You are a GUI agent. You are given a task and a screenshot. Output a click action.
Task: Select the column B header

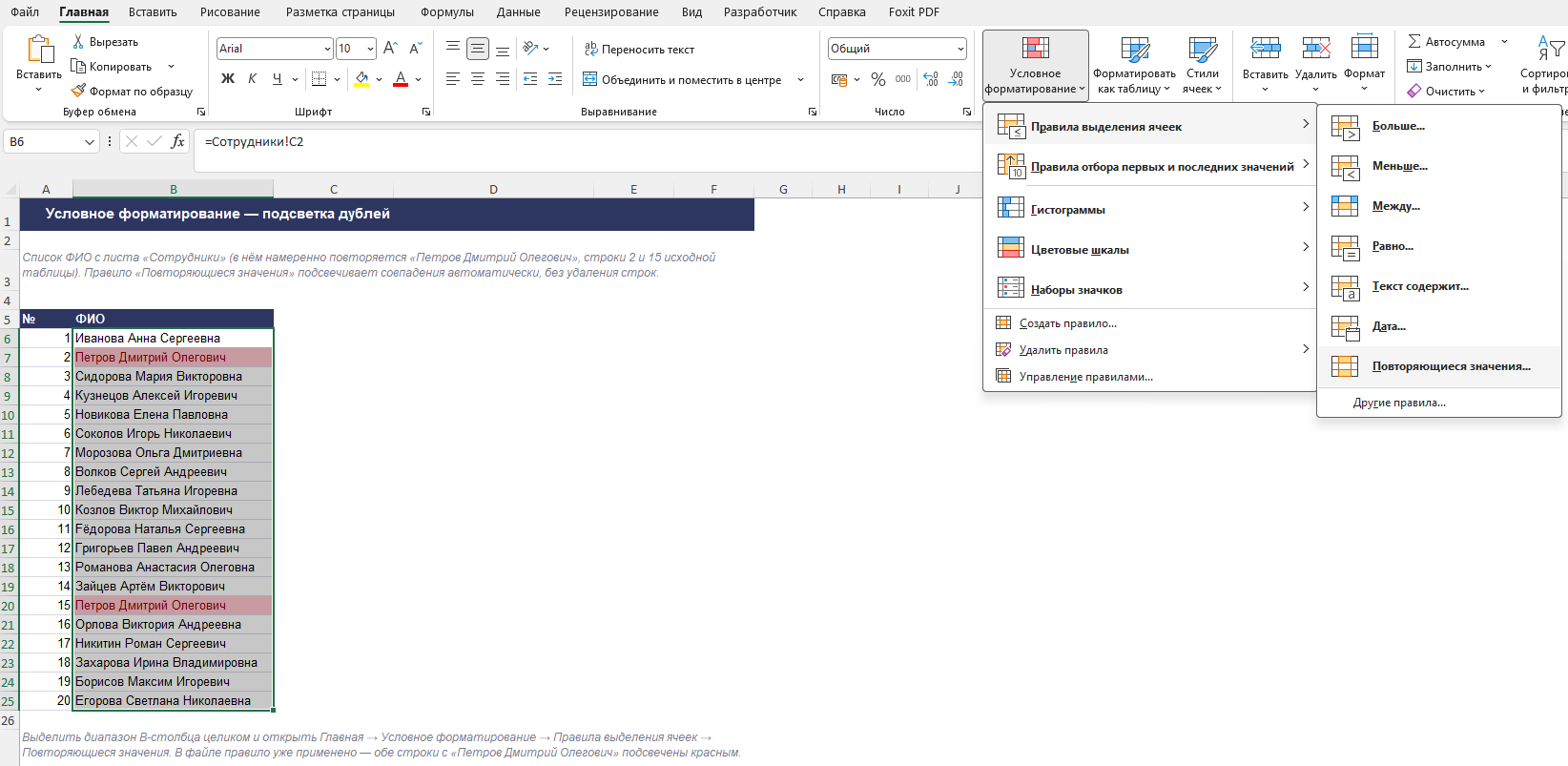[x=173, y=189]
